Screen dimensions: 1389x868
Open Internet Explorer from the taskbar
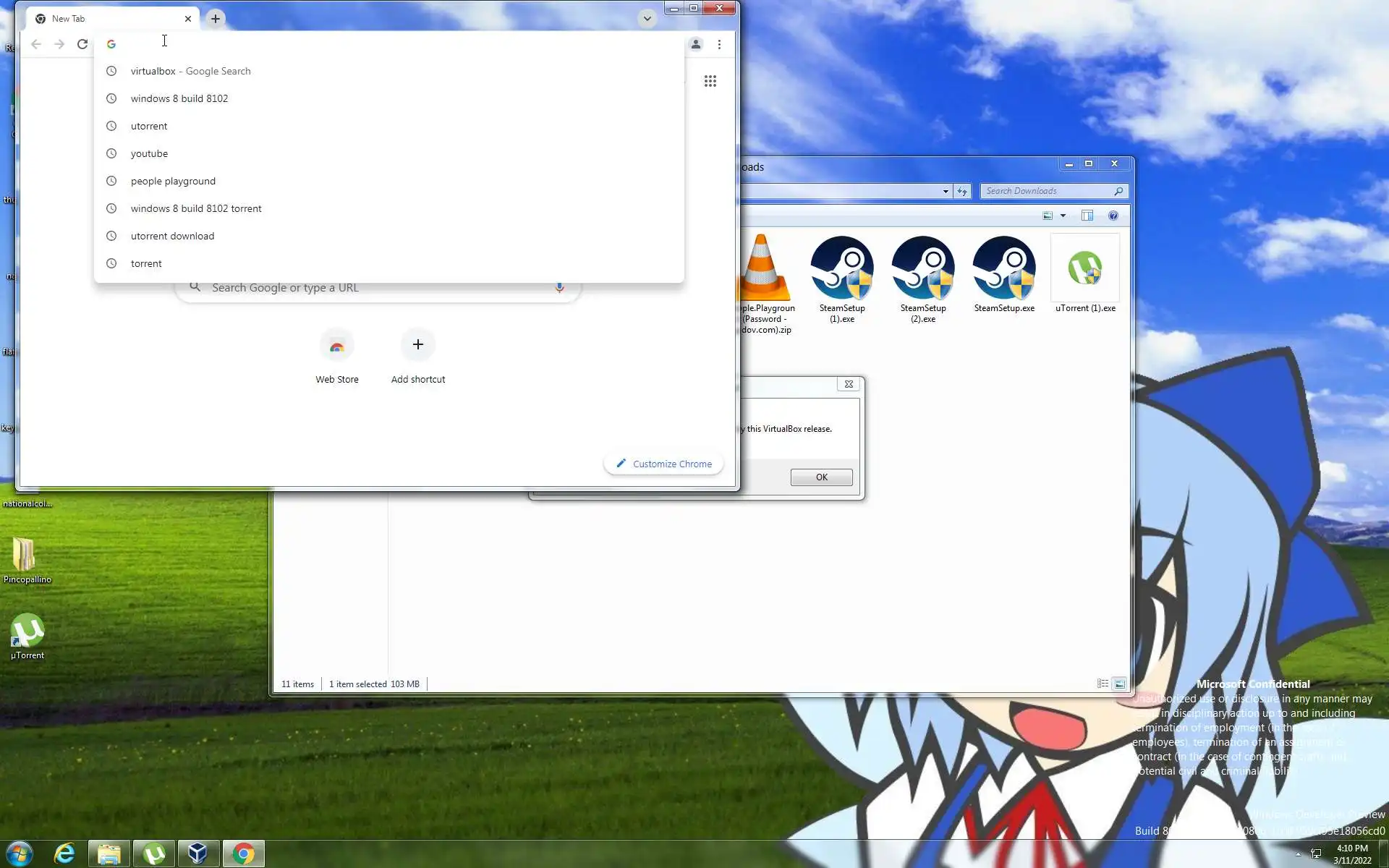pos(64,854)
